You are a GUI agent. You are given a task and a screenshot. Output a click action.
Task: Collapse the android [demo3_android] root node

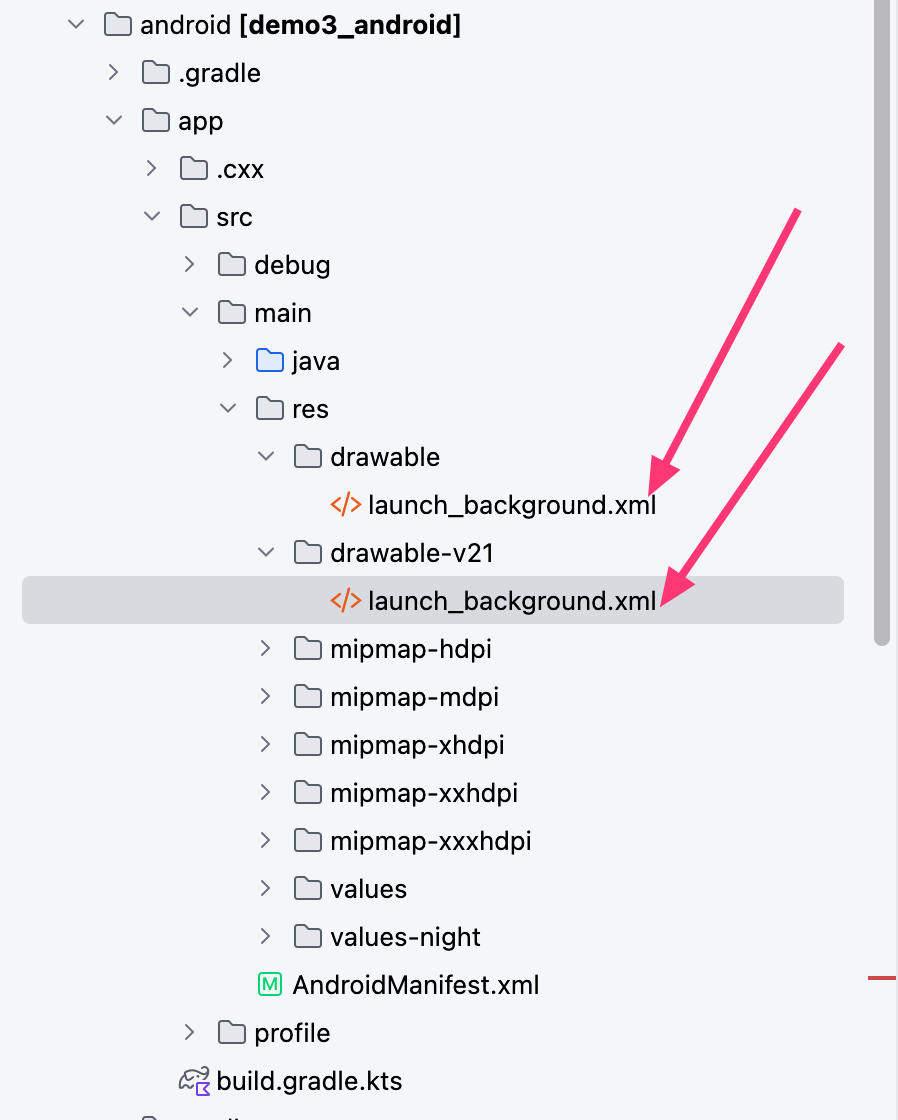click(76, 25)
